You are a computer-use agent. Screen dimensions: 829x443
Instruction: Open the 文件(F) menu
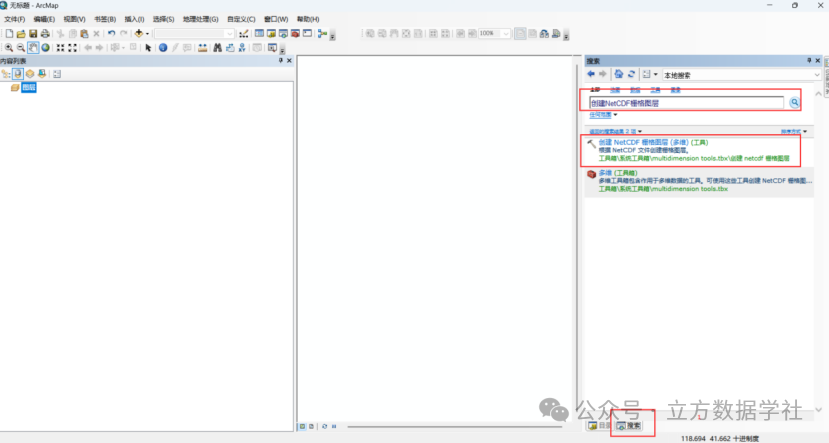(15, 19)
